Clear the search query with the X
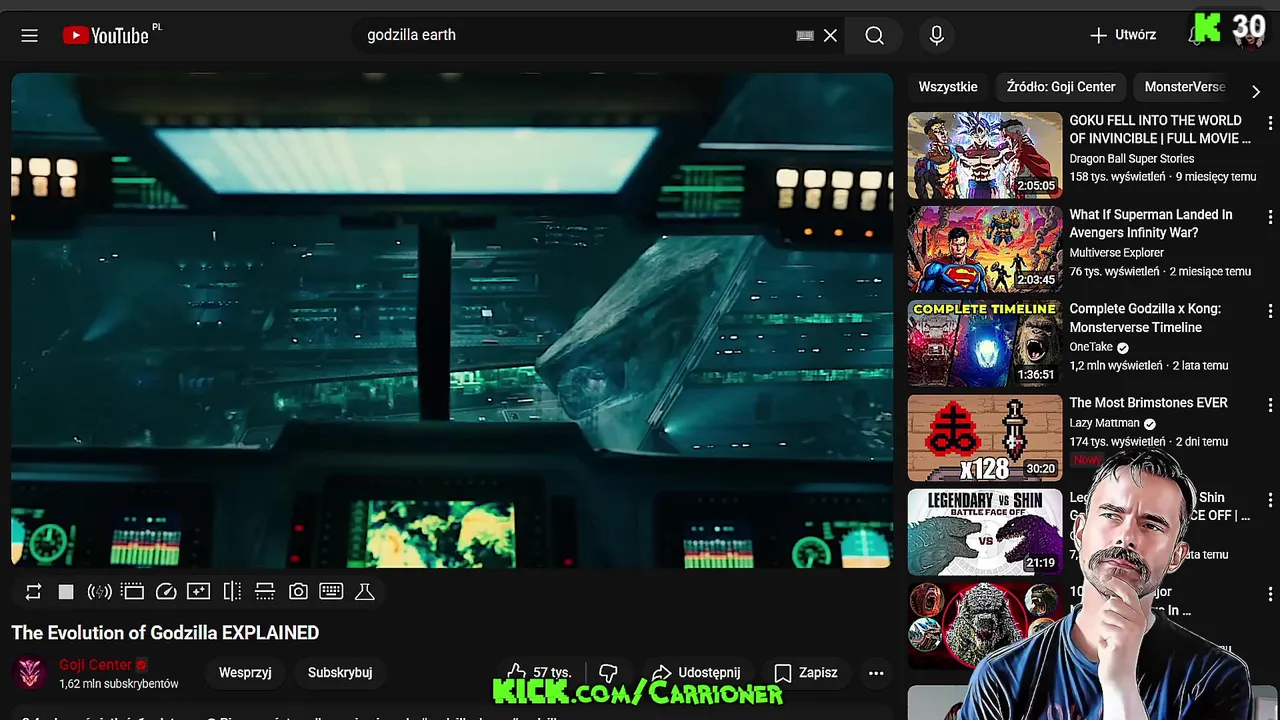1280x720 pixels. coord(830,35)
